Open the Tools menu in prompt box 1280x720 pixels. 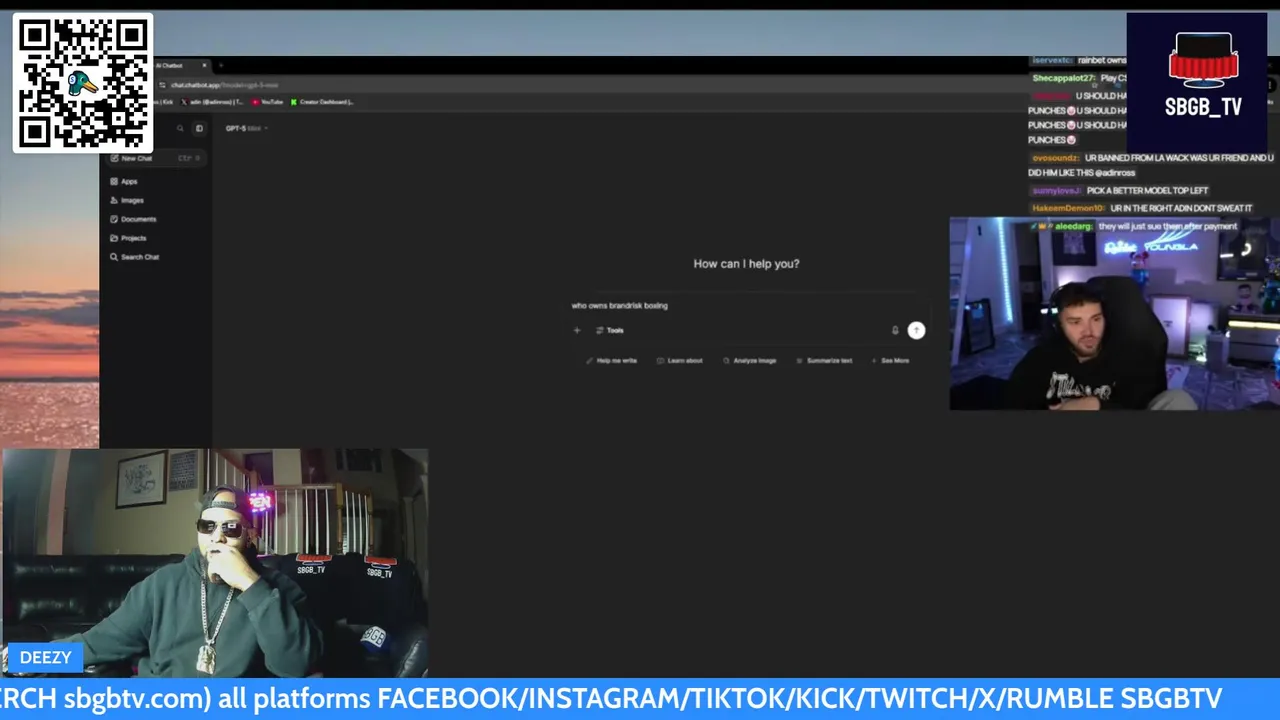[610, 330]
